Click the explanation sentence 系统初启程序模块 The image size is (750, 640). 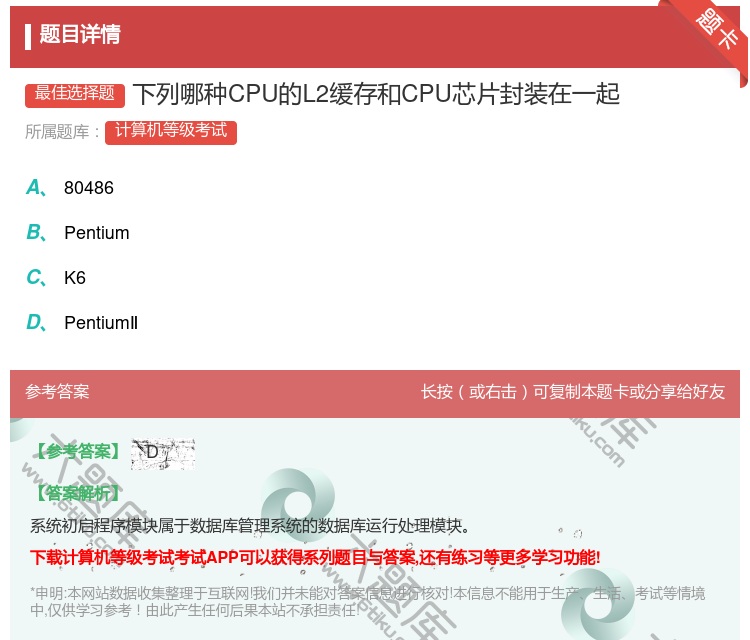[250, 526]
